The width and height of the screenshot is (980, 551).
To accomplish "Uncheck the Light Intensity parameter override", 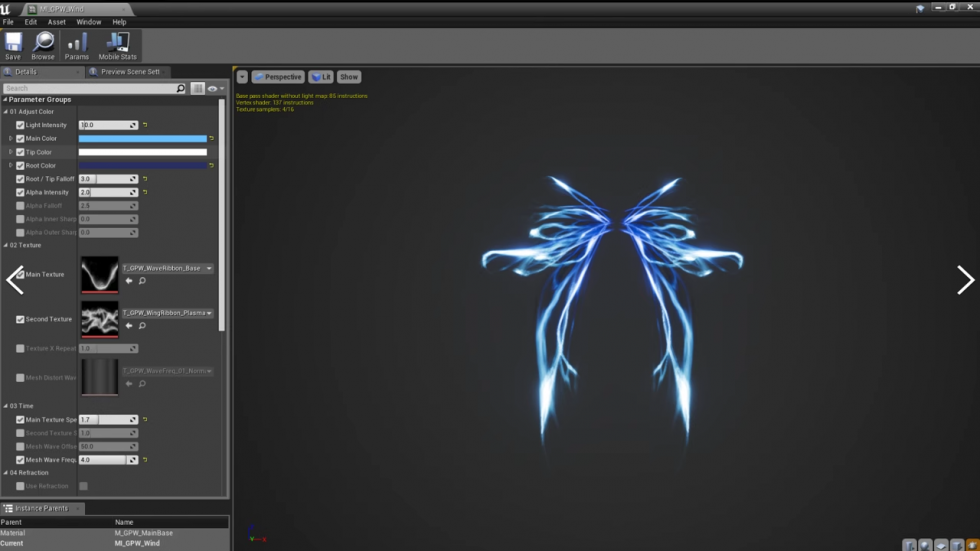I will tap(20, 125).
